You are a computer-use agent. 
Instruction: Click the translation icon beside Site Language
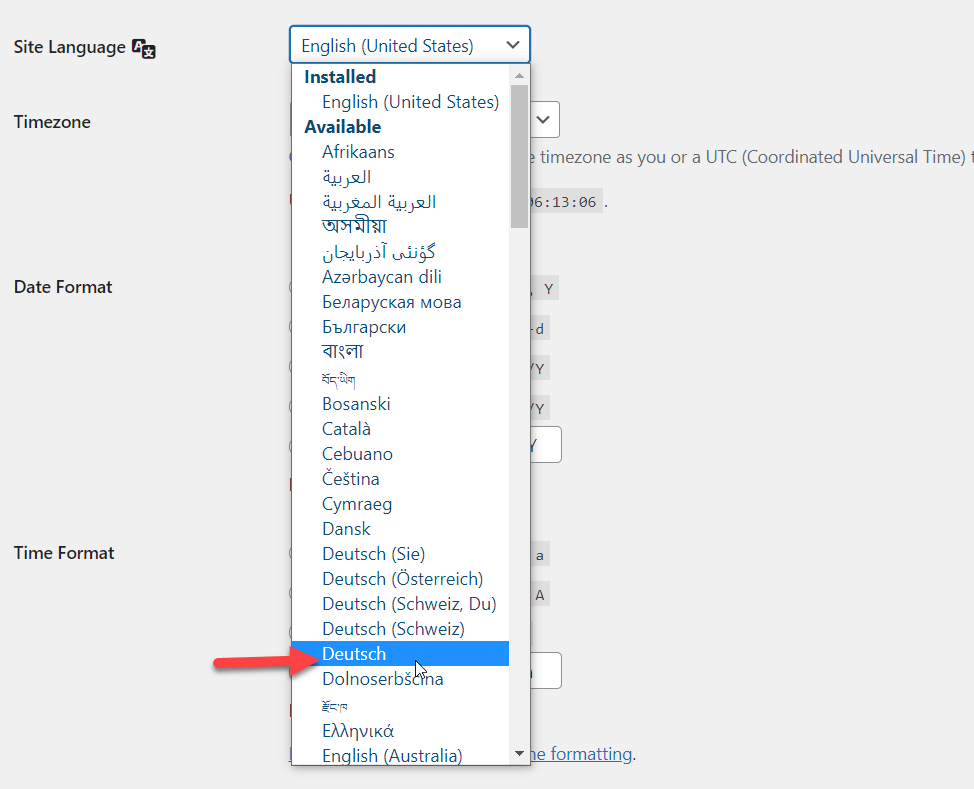[143, 48]
